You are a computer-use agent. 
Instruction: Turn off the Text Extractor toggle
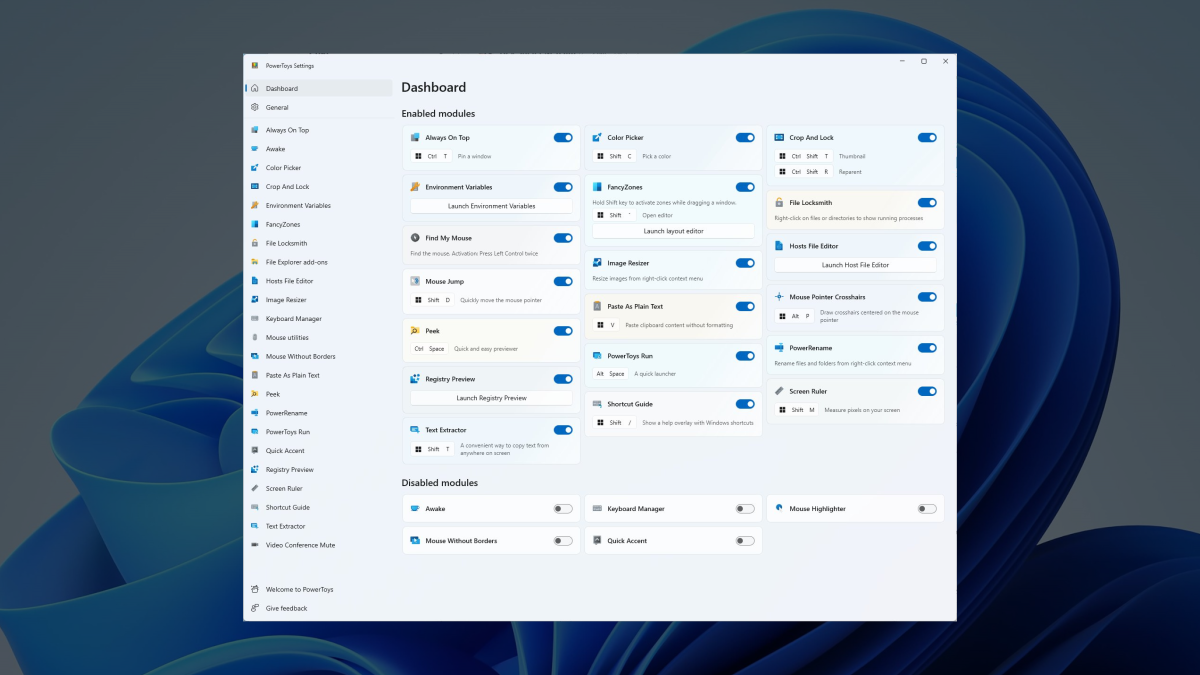tap(563, 429)
